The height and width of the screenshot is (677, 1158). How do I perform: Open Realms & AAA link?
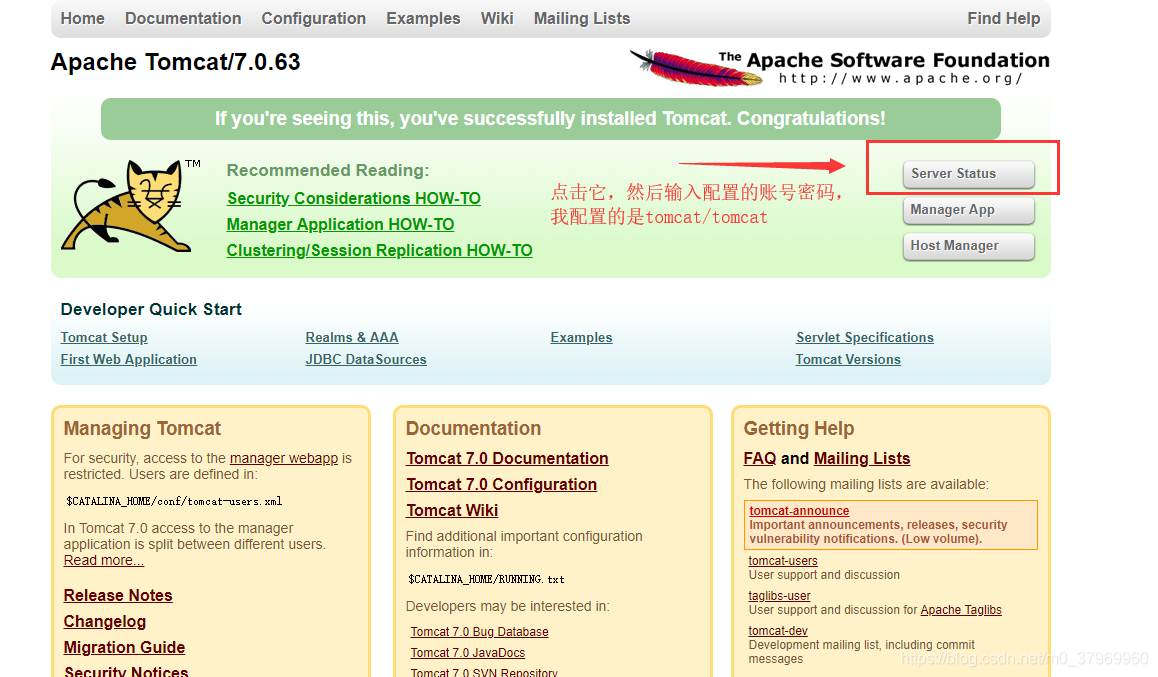click(352, 337)
